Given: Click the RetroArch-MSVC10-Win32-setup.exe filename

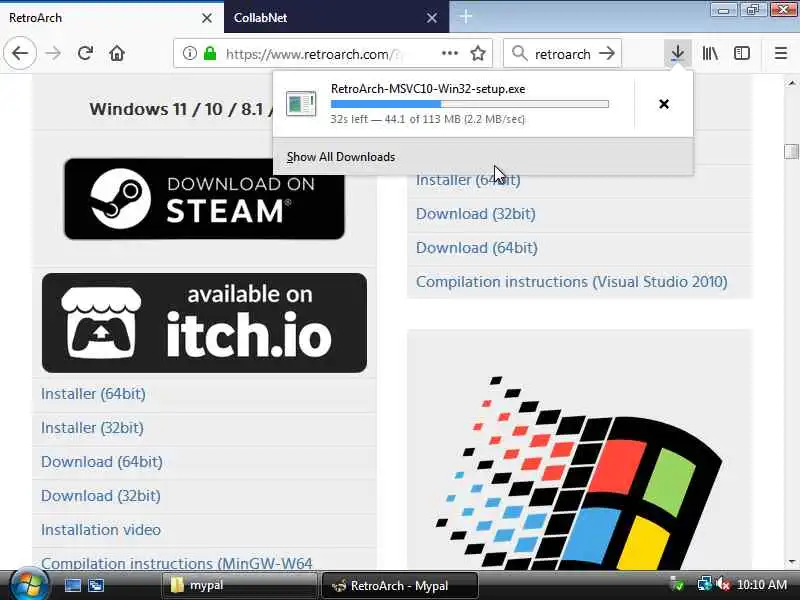Looking at the screenshot, I should (x=428, y=89).
